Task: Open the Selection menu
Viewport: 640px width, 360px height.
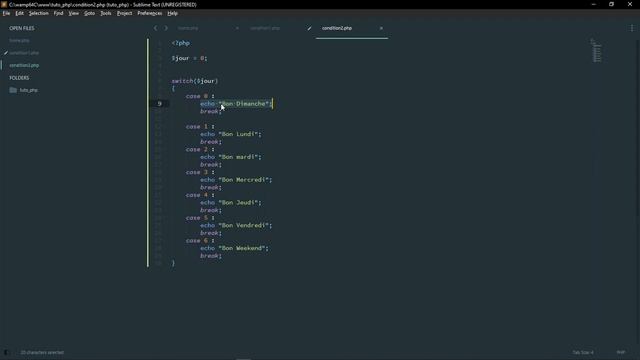Action: coord(38,13)
